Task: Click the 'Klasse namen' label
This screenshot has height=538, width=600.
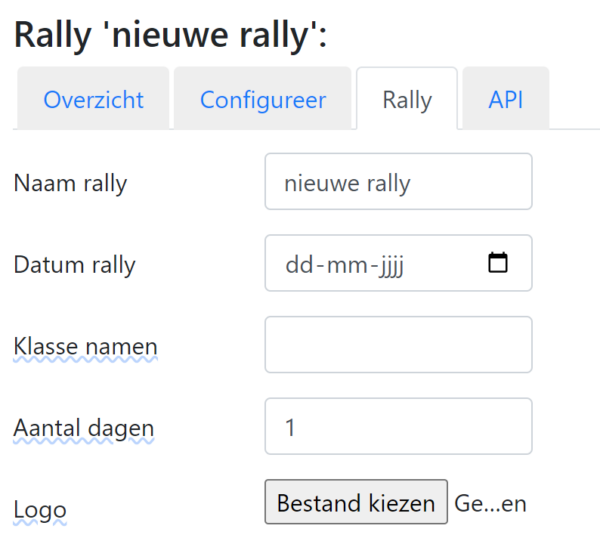Action: (85, 346)
